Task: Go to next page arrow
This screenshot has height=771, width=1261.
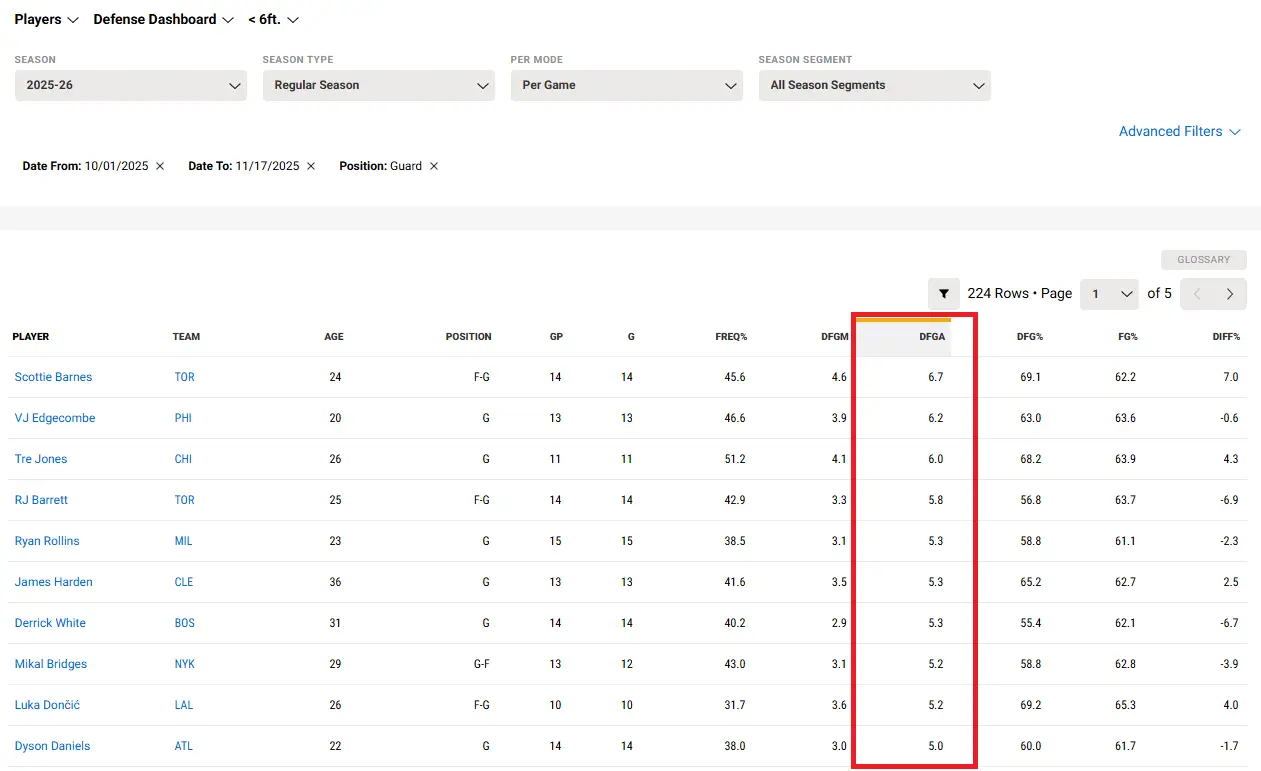Action: pos(1229,294)
